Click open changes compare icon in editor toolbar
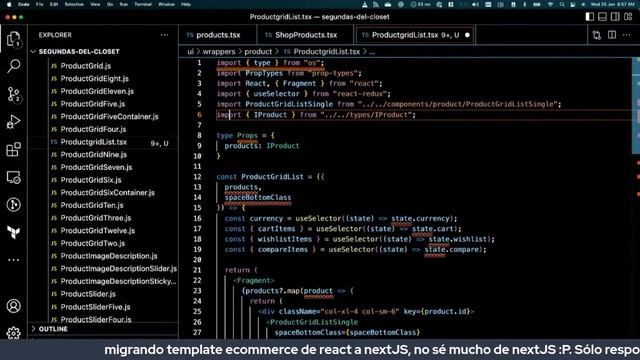The image size is (640, 360). coord(597,35)
